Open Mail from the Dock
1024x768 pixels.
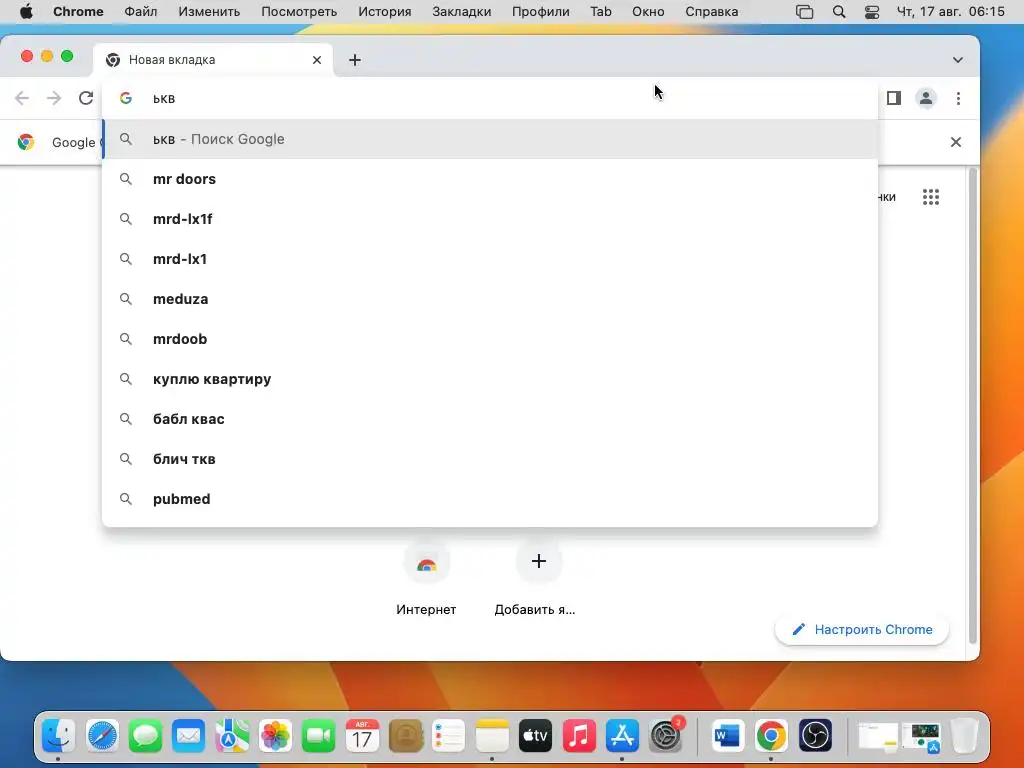(x=189, y=736)
